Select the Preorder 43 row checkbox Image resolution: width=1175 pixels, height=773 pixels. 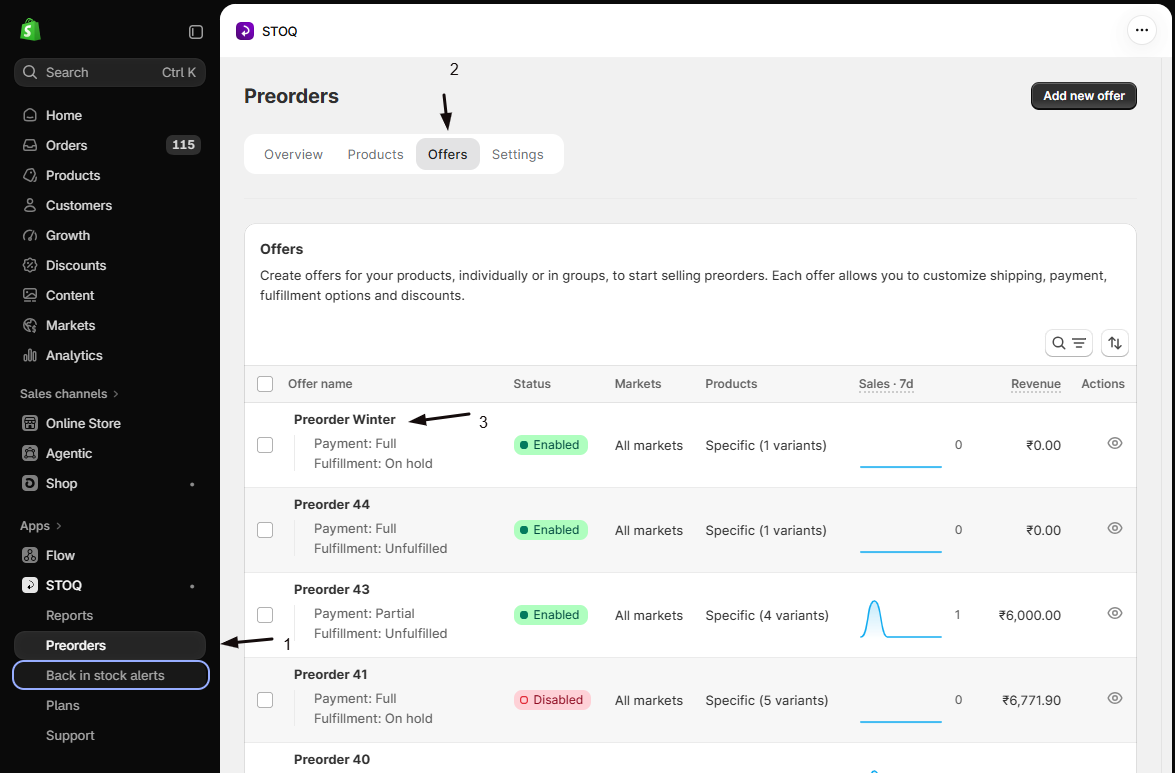tap(265, 615)
